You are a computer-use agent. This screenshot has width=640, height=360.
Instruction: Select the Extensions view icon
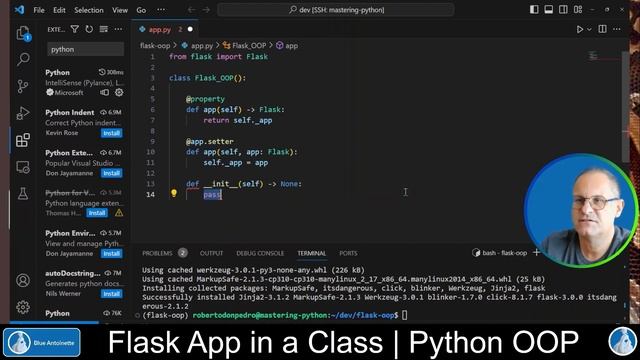[x=23, y=140]
